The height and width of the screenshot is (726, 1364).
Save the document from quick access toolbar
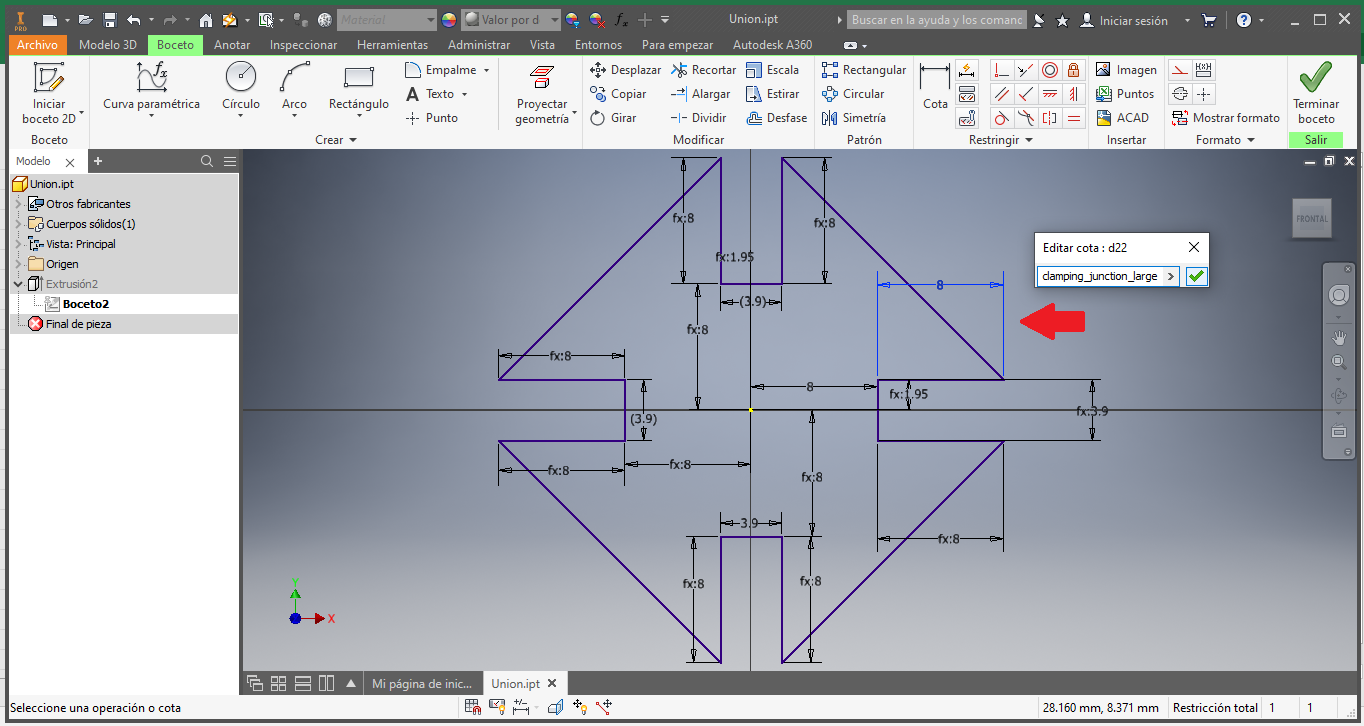coord(110,20)
